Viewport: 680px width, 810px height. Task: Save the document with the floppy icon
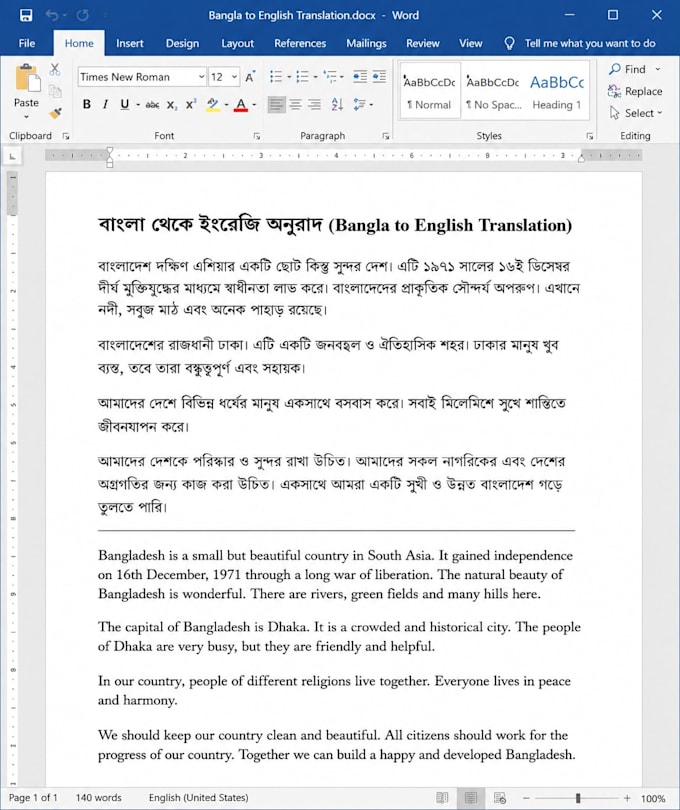[x=26, y=15]
